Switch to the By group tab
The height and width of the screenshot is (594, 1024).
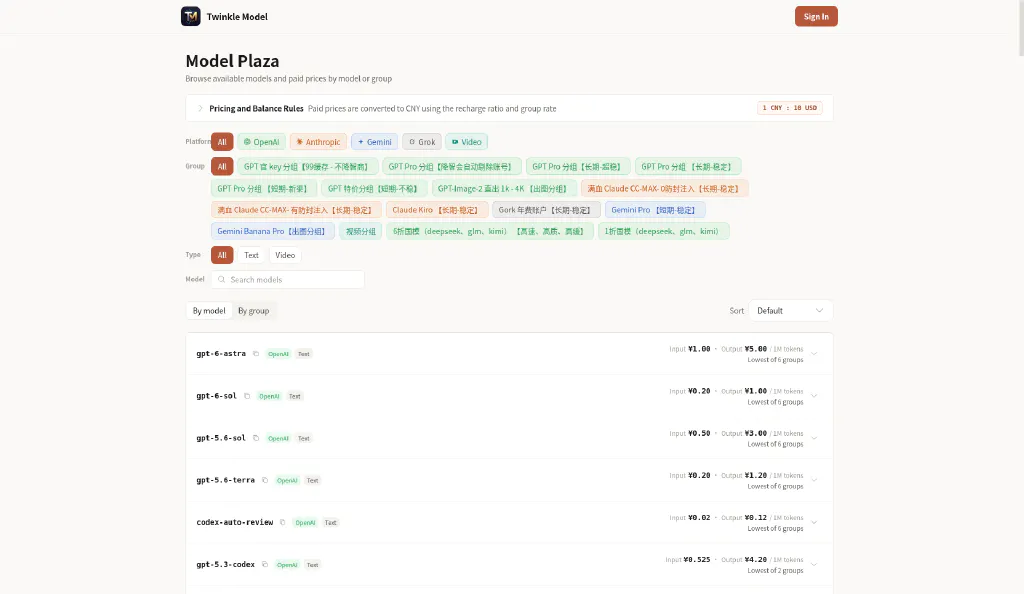253,311
